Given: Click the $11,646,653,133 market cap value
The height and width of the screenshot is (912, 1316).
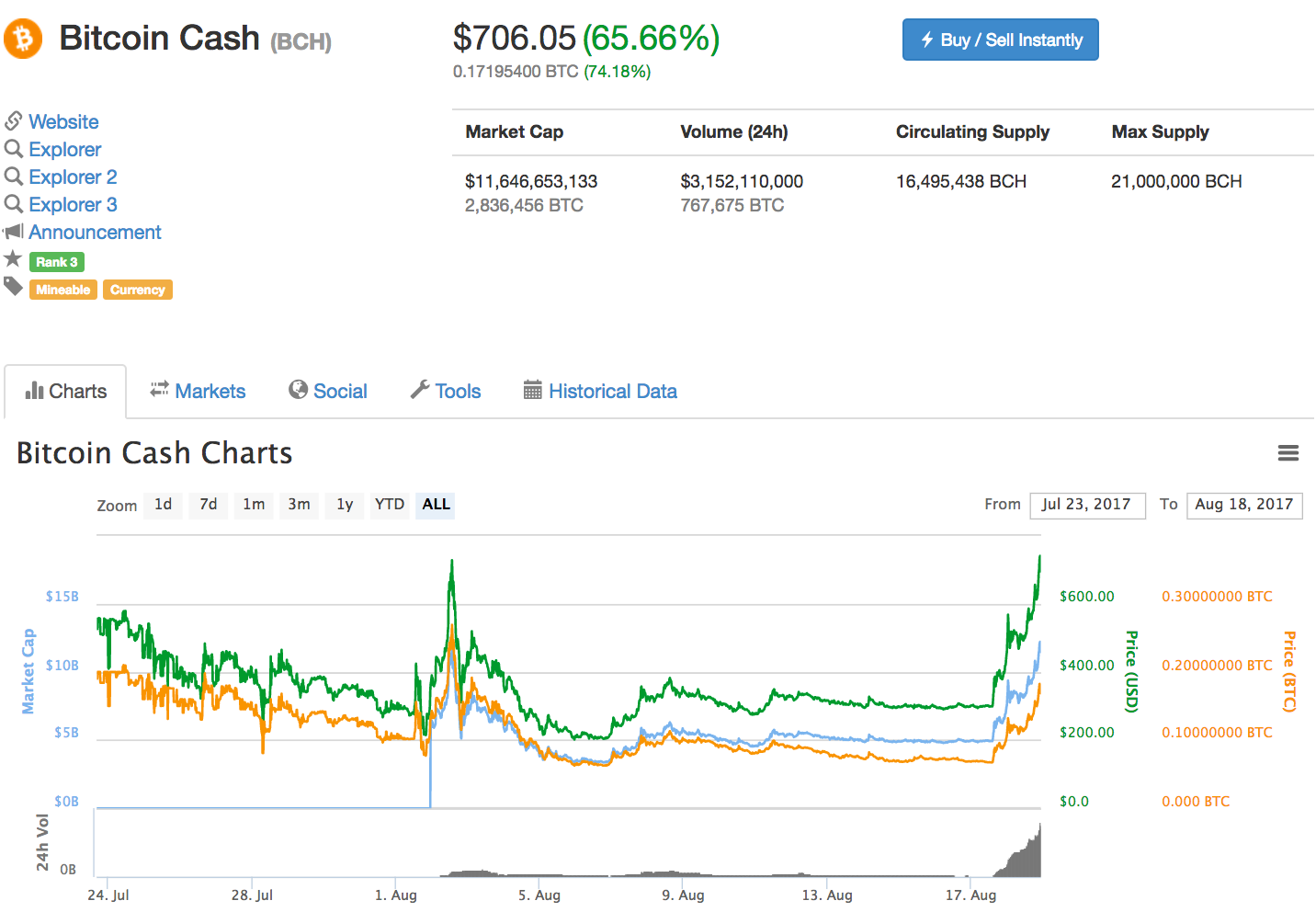Looking at the screenshot, I should (x=531, y=181).
